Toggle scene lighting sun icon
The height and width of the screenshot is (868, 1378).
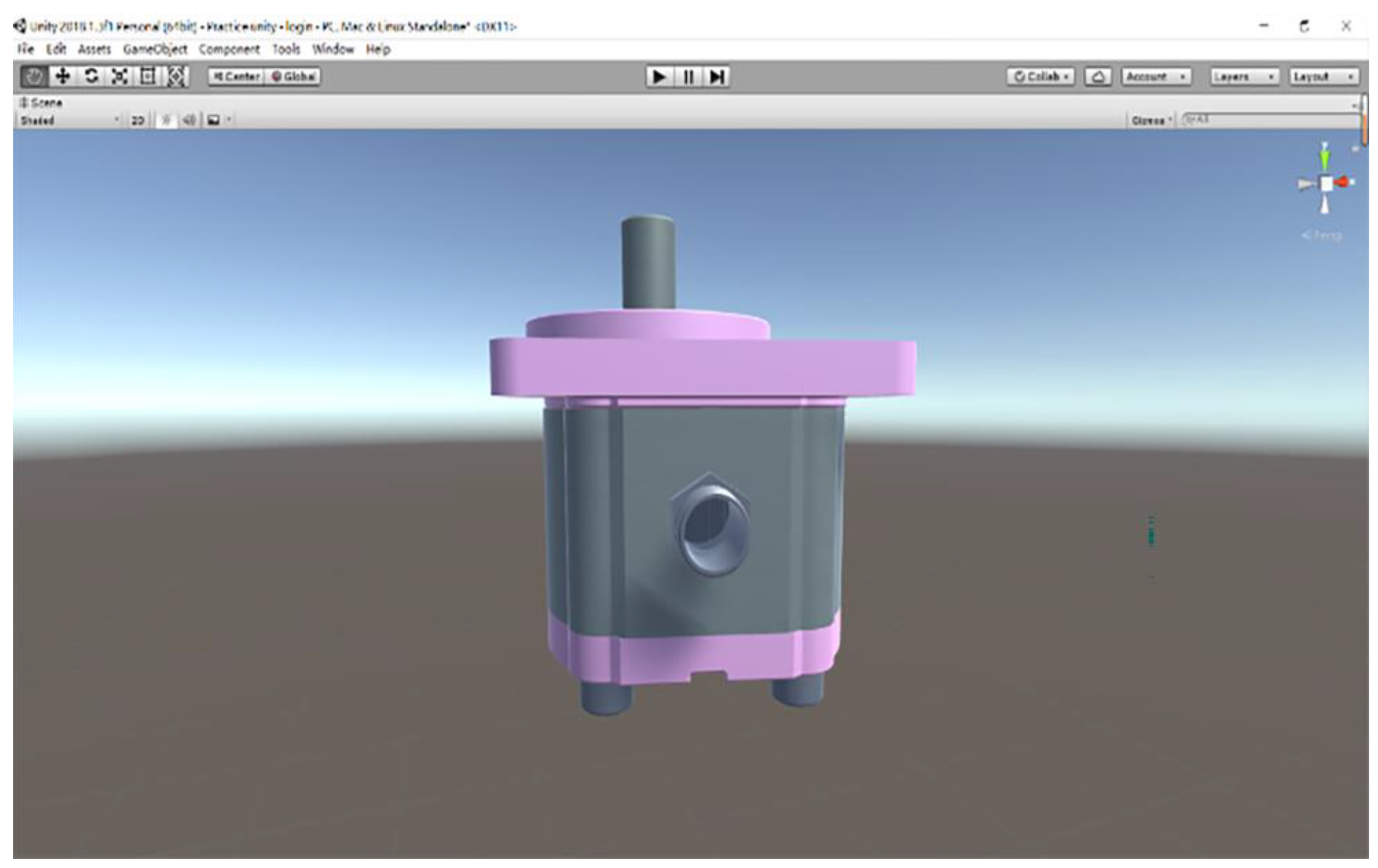click(x=166, y=120)
